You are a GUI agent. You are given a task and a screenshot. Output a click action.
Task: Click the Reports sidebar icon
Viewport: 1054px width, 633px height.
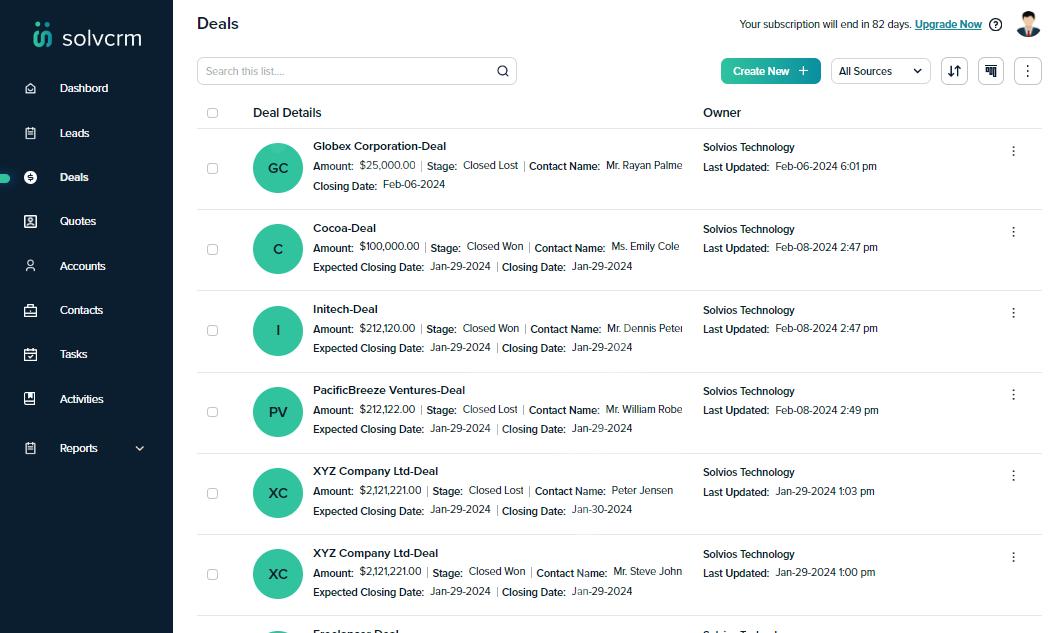[30, 448]
